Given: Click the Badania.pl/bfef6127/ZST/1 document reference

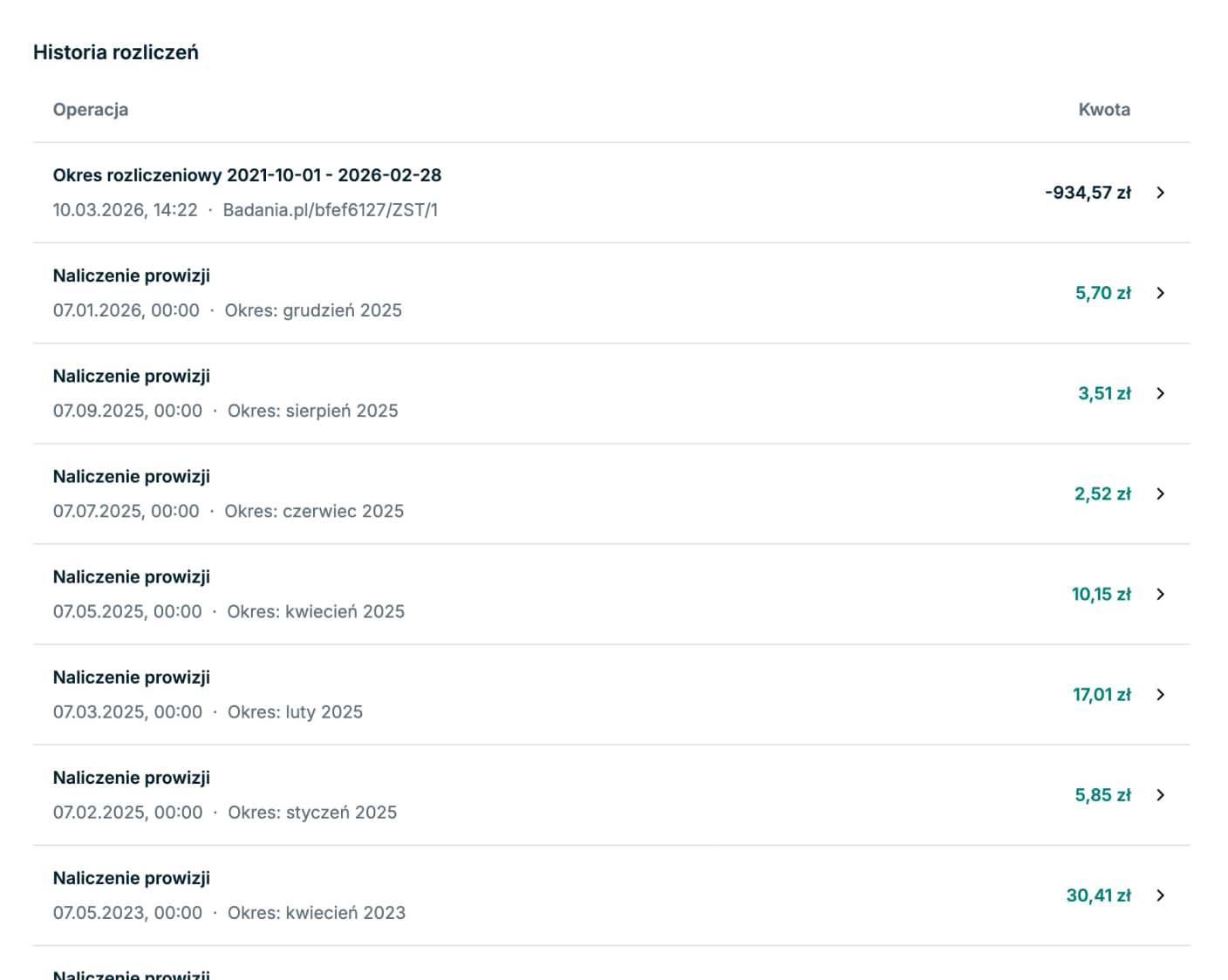Looking at the screenshot, I should 331,210.
